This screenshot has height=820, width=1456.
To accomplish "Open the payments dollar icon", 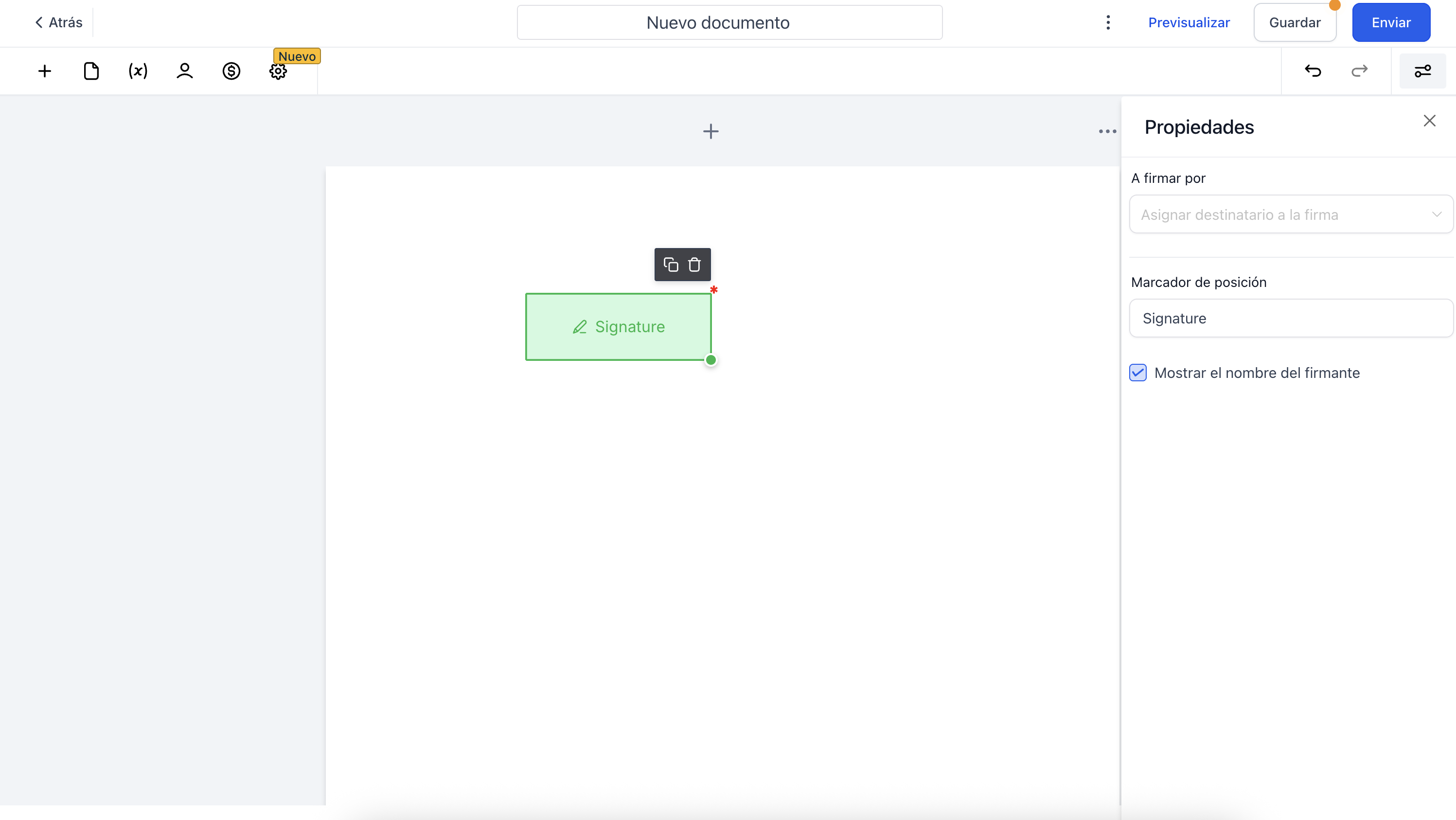I will pos(231,71).
